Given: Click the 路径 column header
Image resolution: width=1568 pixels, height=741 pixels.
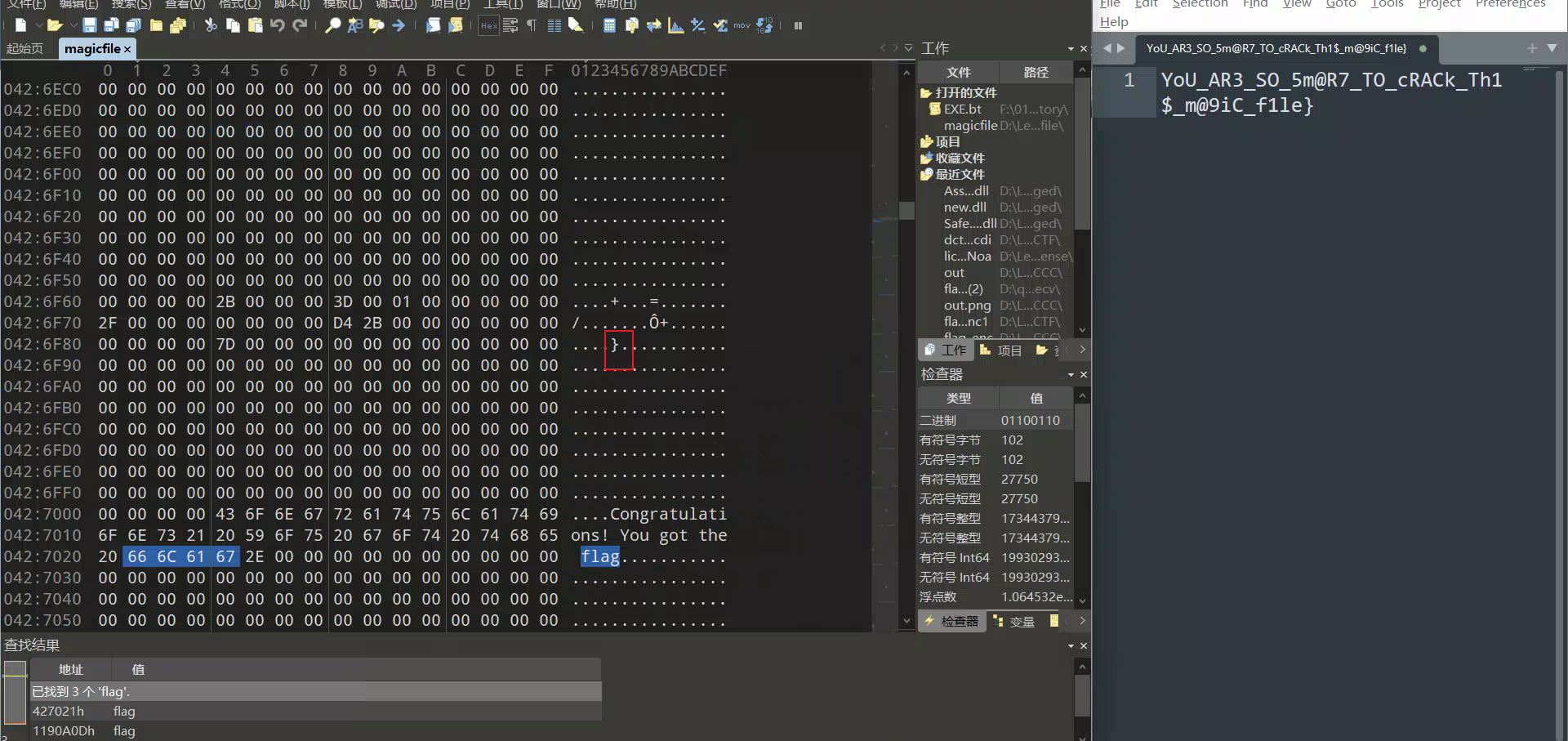Looking at the screenshot, I should [1036, 73].
